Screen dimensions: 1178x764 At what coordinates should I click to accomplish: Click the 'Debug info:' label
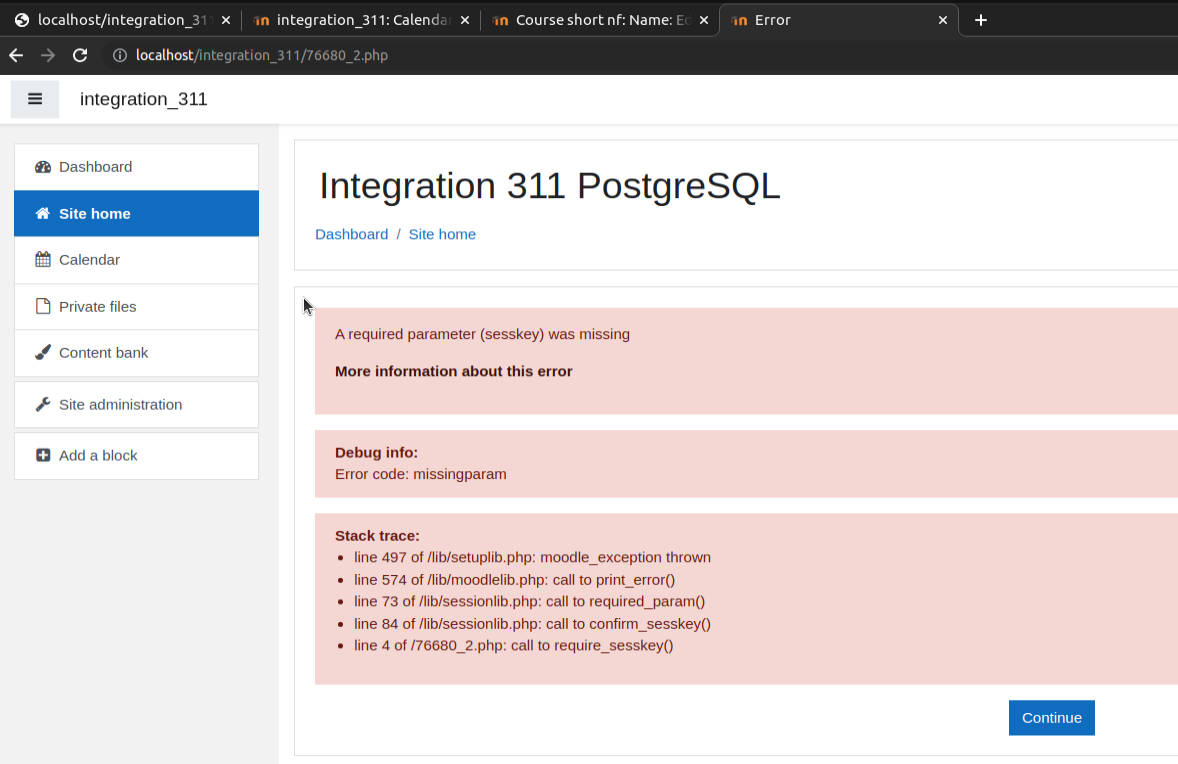(376, 452)
